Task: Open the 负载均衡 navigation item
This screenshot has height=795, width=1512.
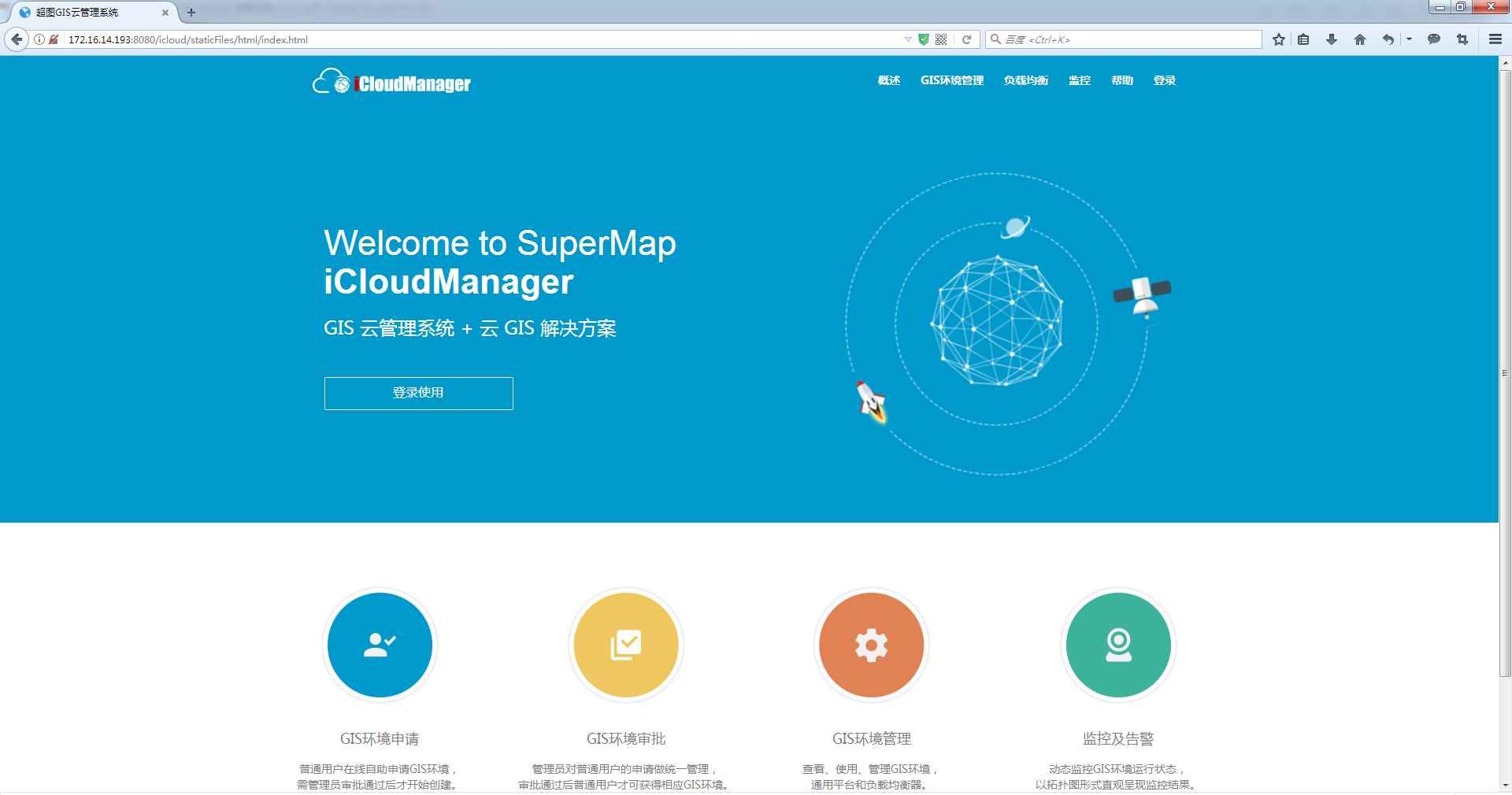Action: [x=1026, y=80]
